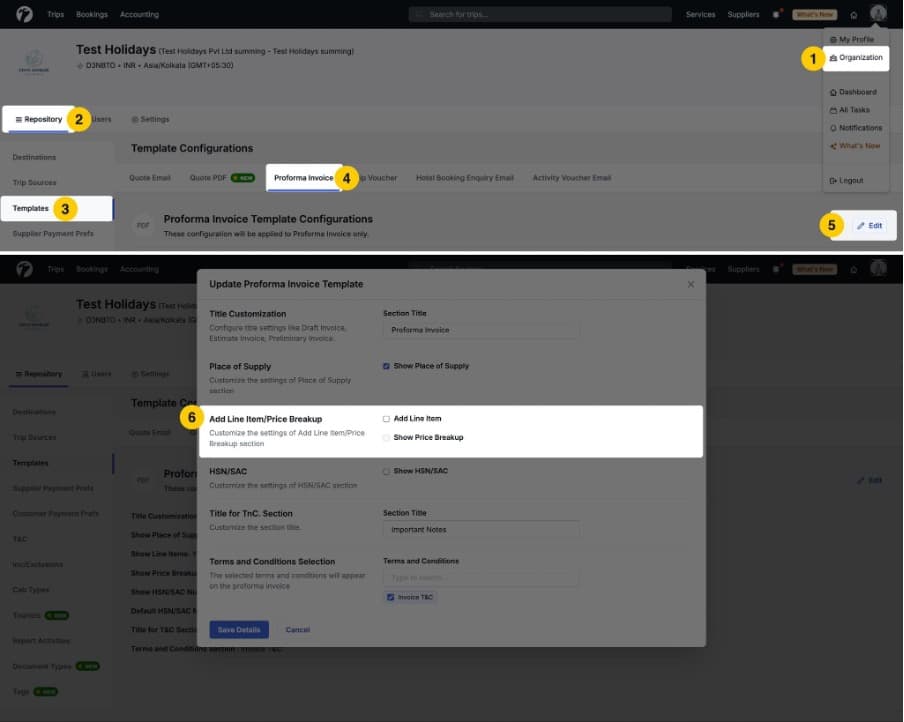Screen dimensions: 904x722
Task: Select Trip Sources in the upper screenshot sidebar
Action: [34, 182]
